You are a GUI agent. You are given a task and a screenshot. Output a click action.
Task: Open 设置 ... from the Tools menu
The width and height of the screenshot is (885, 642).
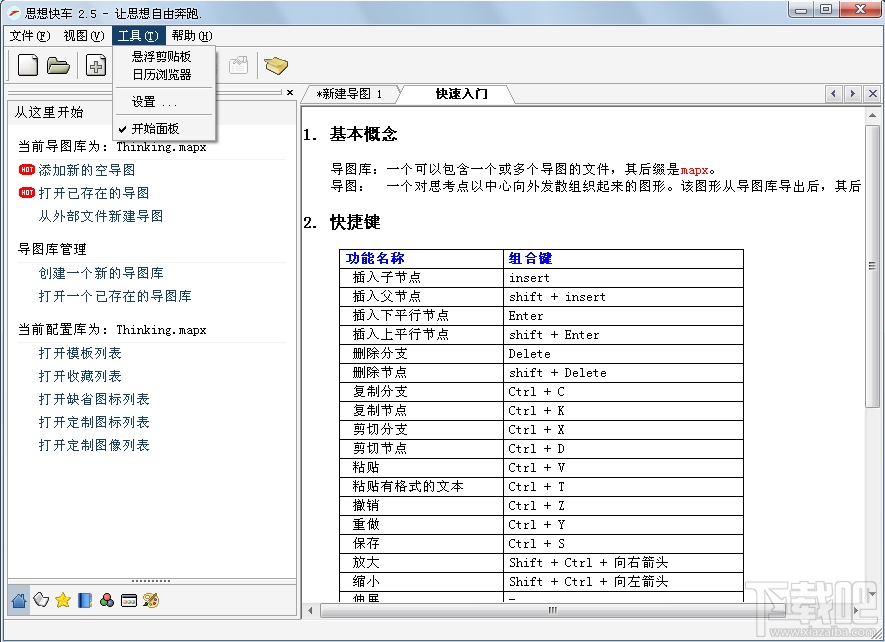[164, 102]
